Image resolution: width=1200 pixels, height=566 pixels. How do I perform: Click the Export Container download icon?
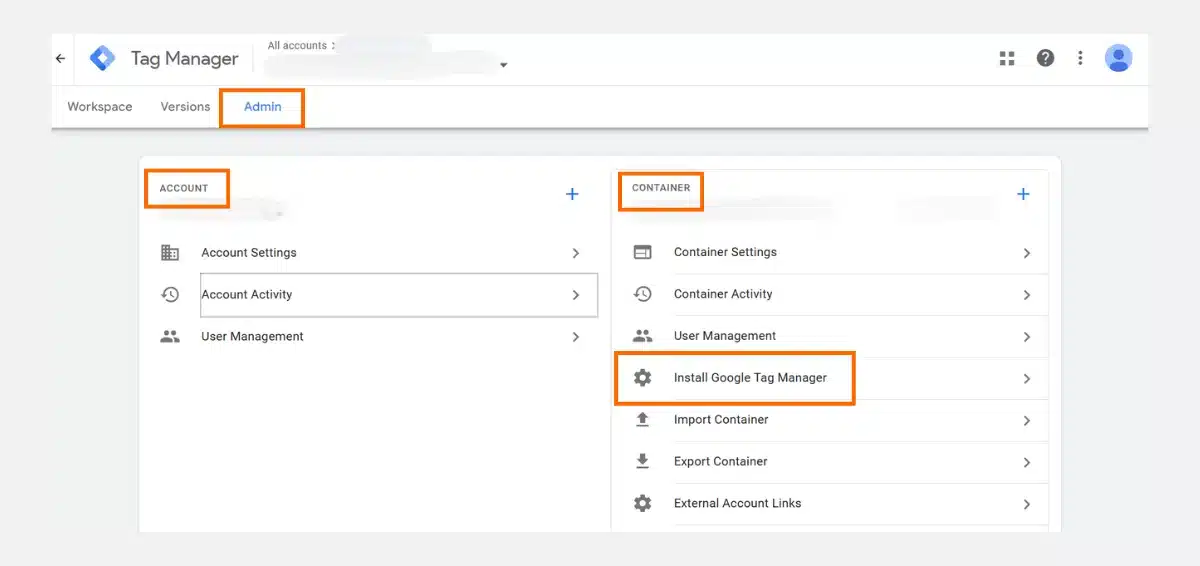click(x=642, y=462)
